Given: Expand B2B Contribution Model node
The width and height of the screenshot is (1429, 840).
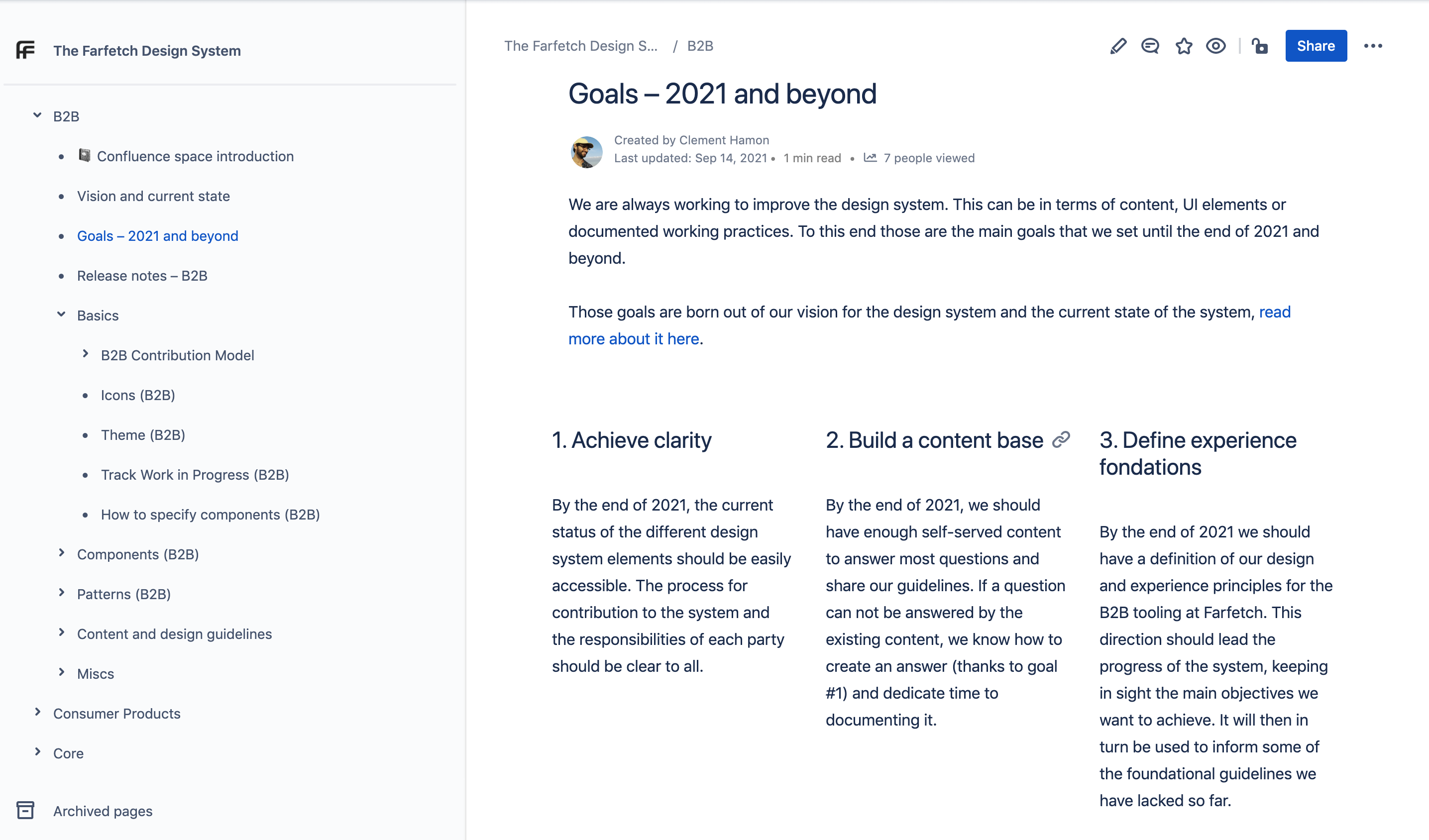Looking at the screenshot, I should click(x=85, y=354).
